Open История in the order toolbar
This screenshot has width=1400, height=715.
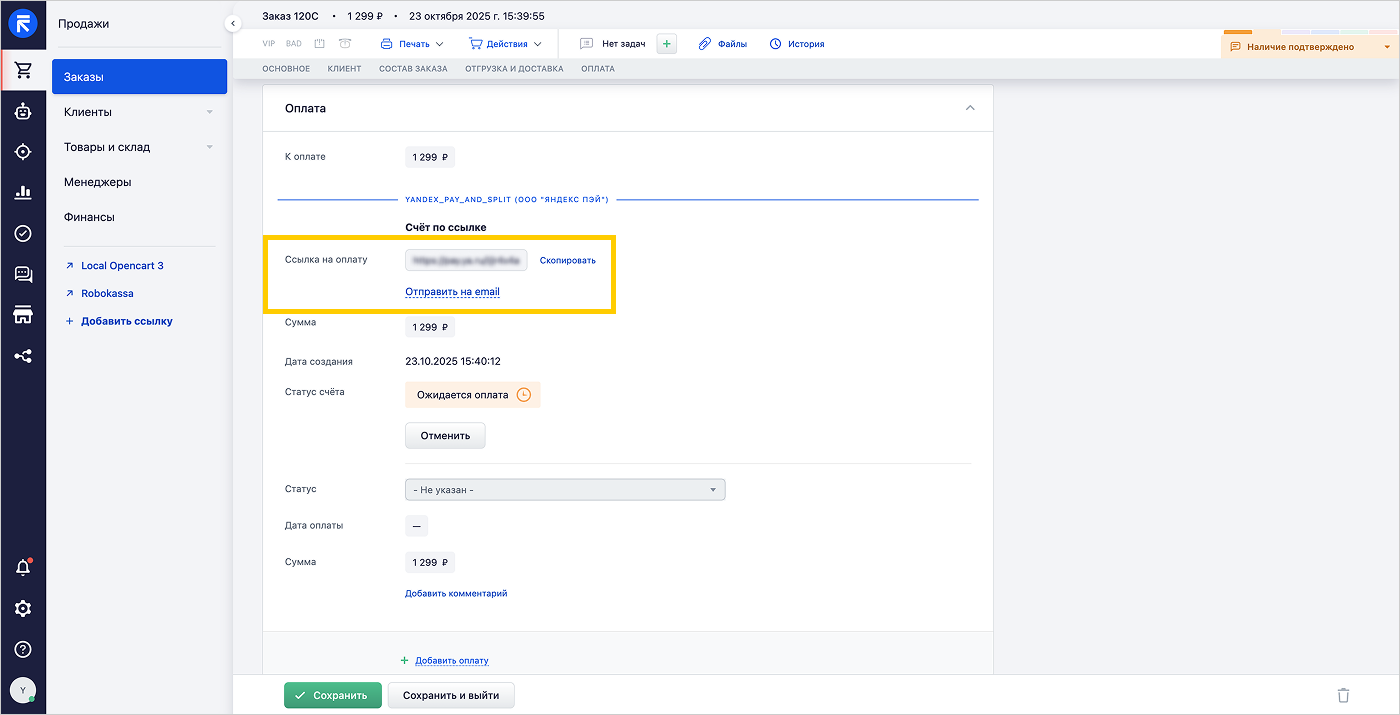tap(797, 44)
